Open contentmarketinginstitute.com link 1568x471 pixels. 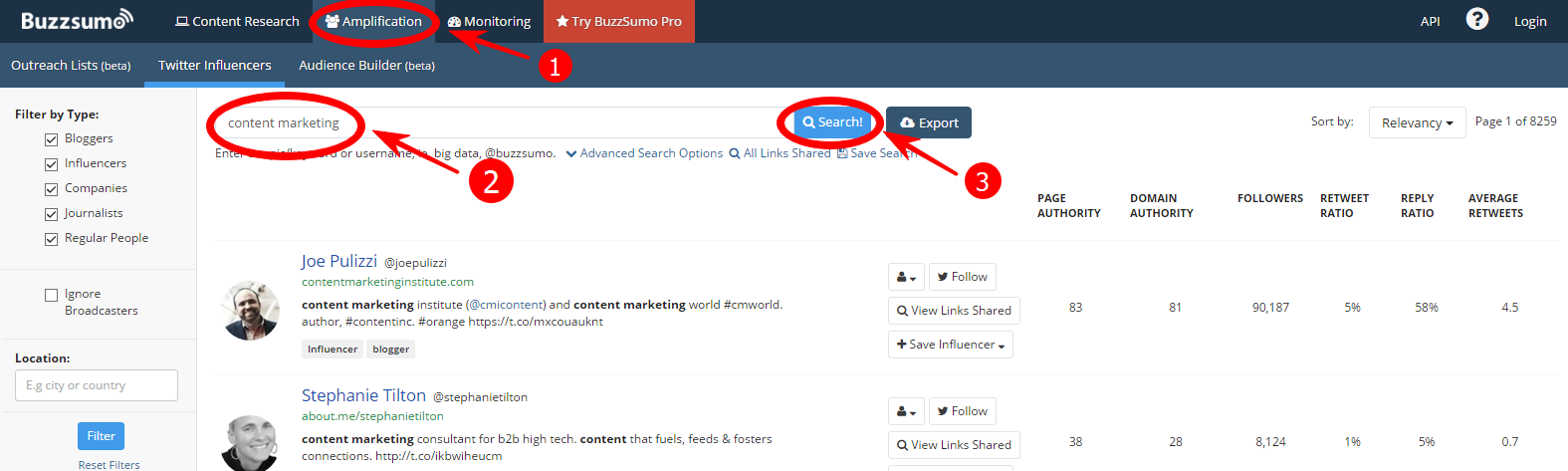tap(387, 282)
